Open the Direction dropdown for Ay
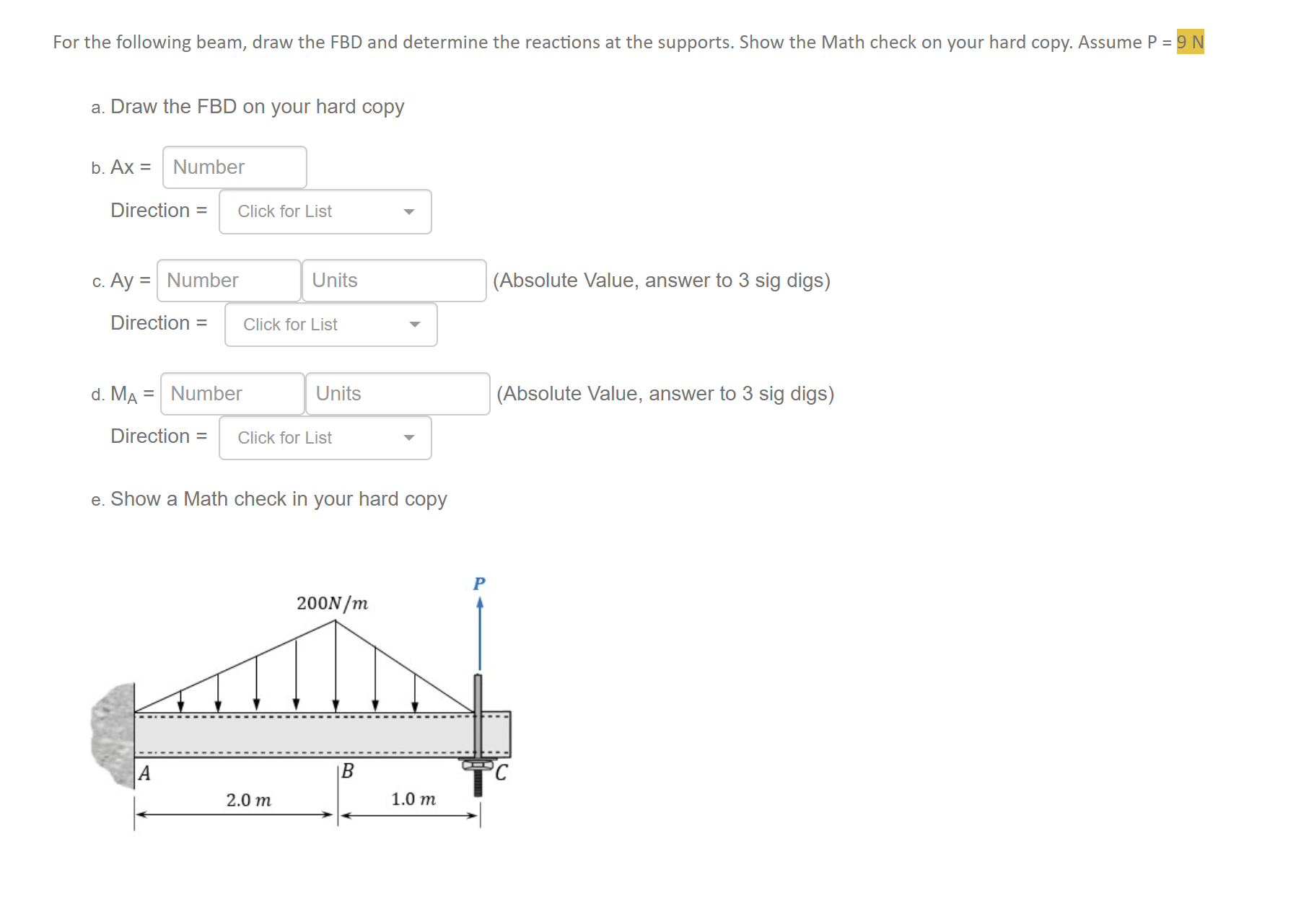This screenshot has width=1301, height=924. pos(330,325)
